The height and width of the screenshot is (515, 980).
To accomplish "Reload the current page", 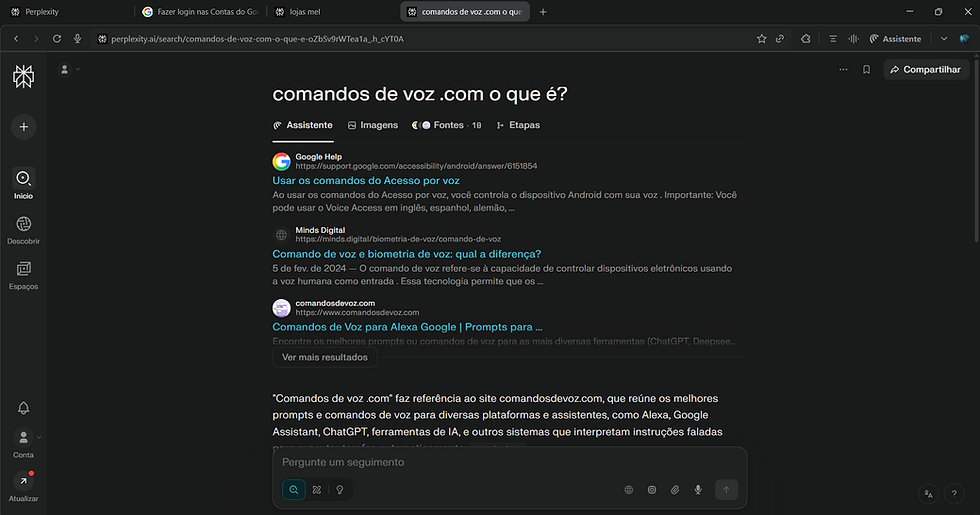I will 57,39.
